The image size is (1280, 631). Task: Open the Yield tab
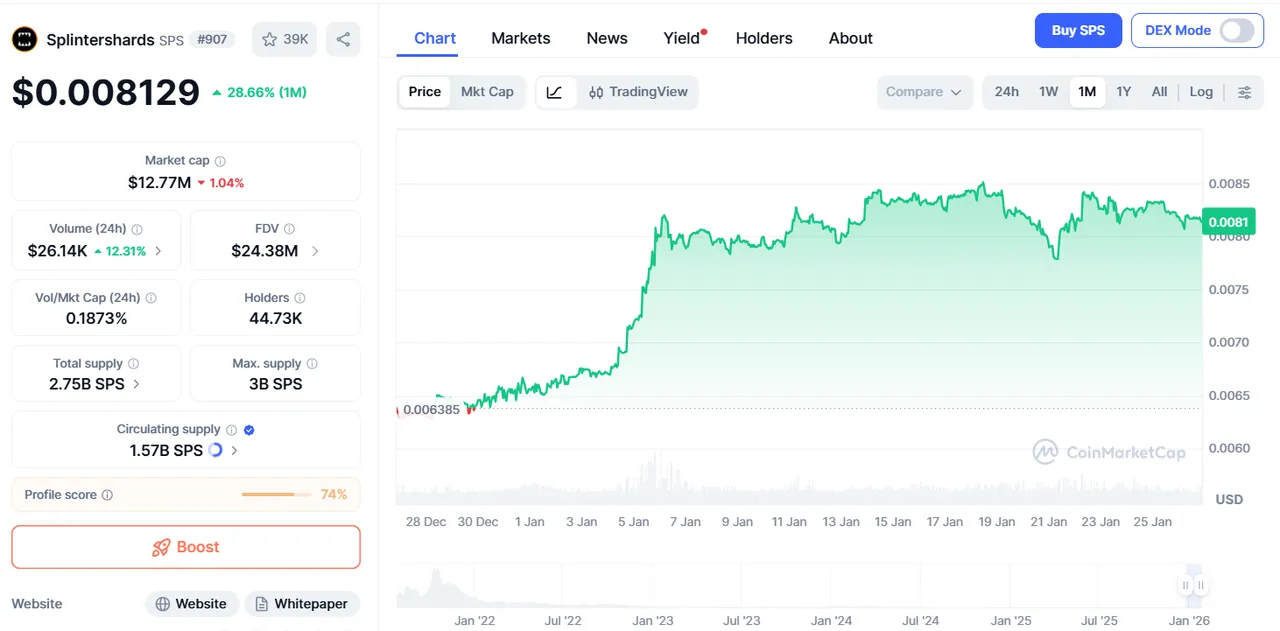tap(684, 38)
